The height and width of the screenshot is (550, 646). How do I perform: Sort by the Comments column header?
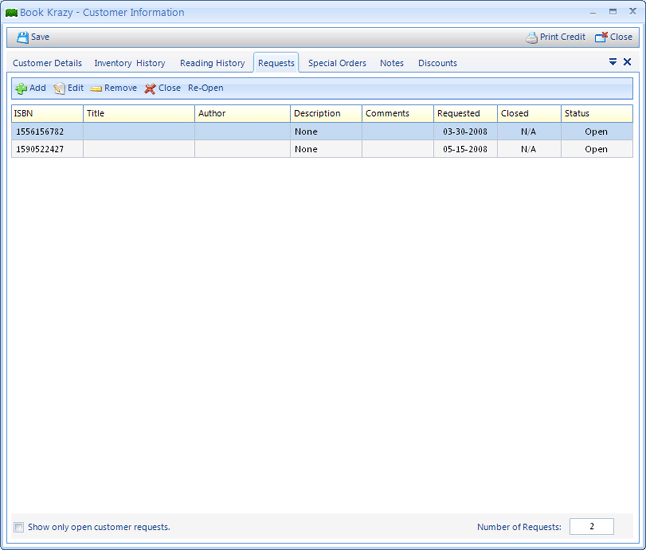click(398, 113)
